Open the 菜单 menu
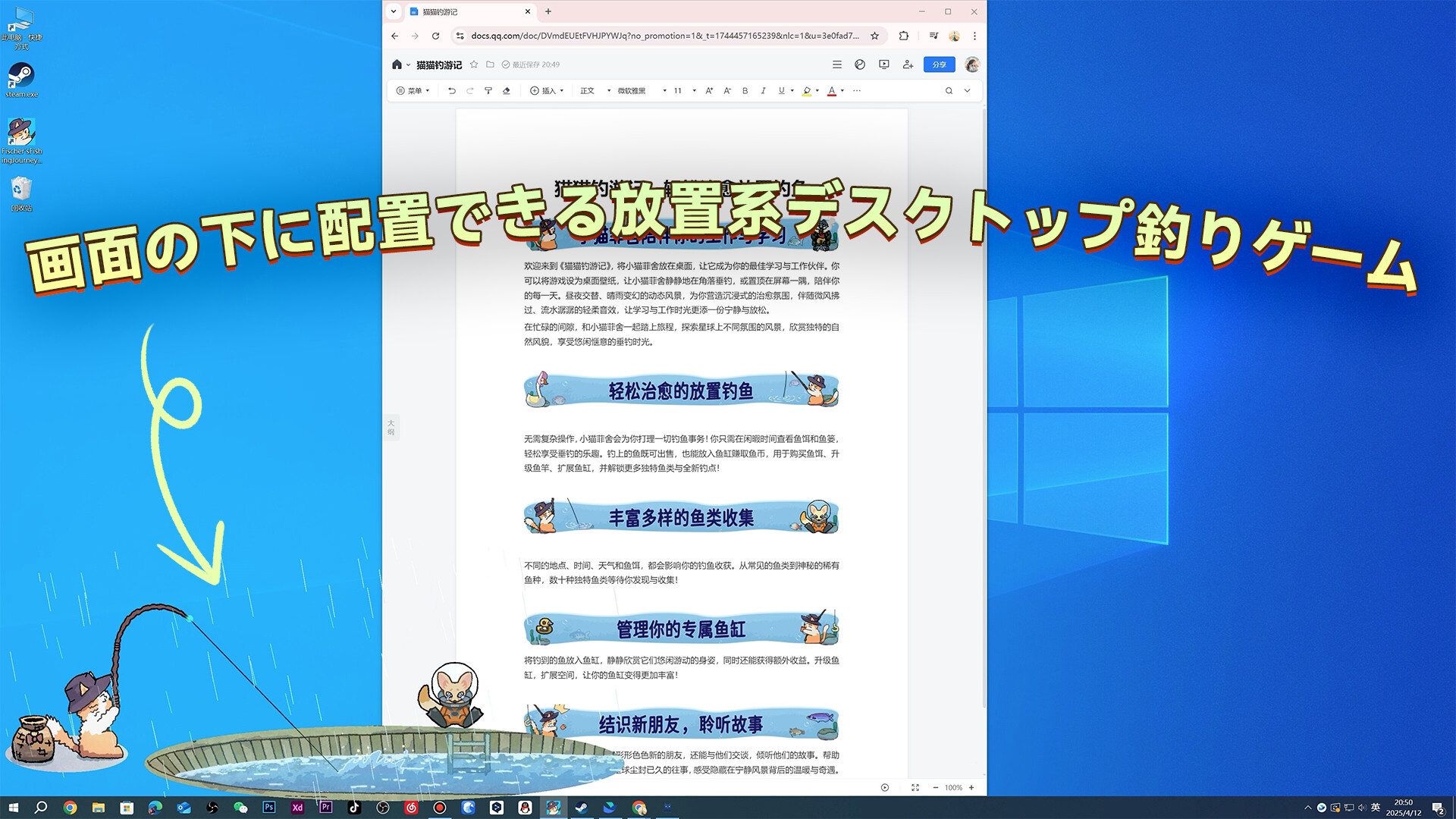 [x=413, y=90]
